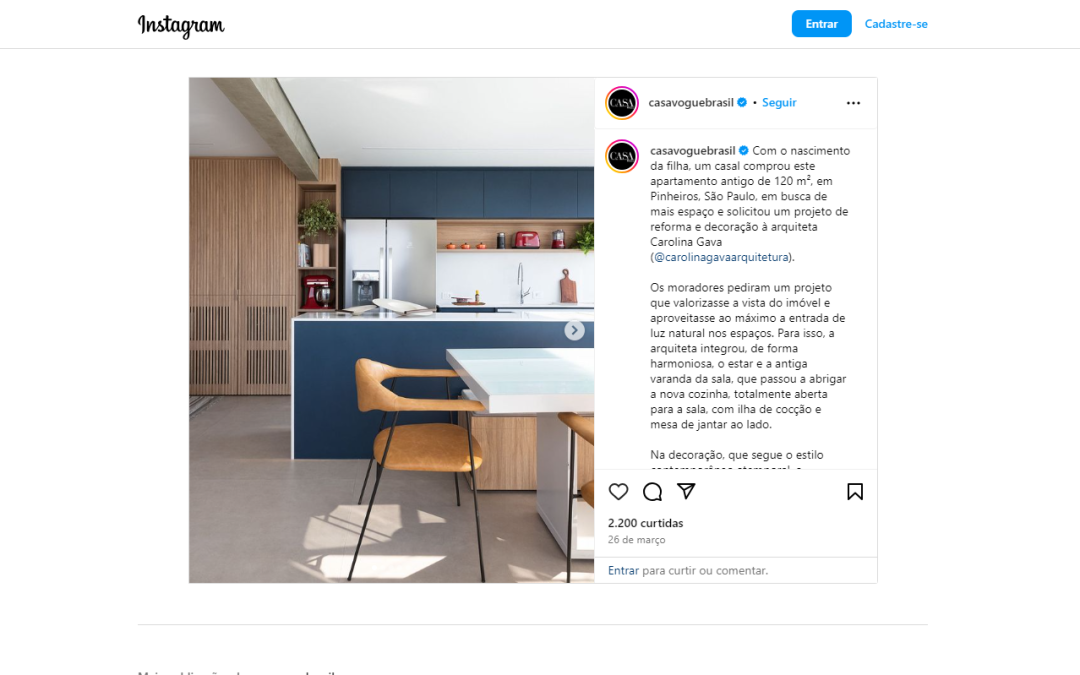Click the Instagram logo
1080x675 pixels.
pos(181,25)
